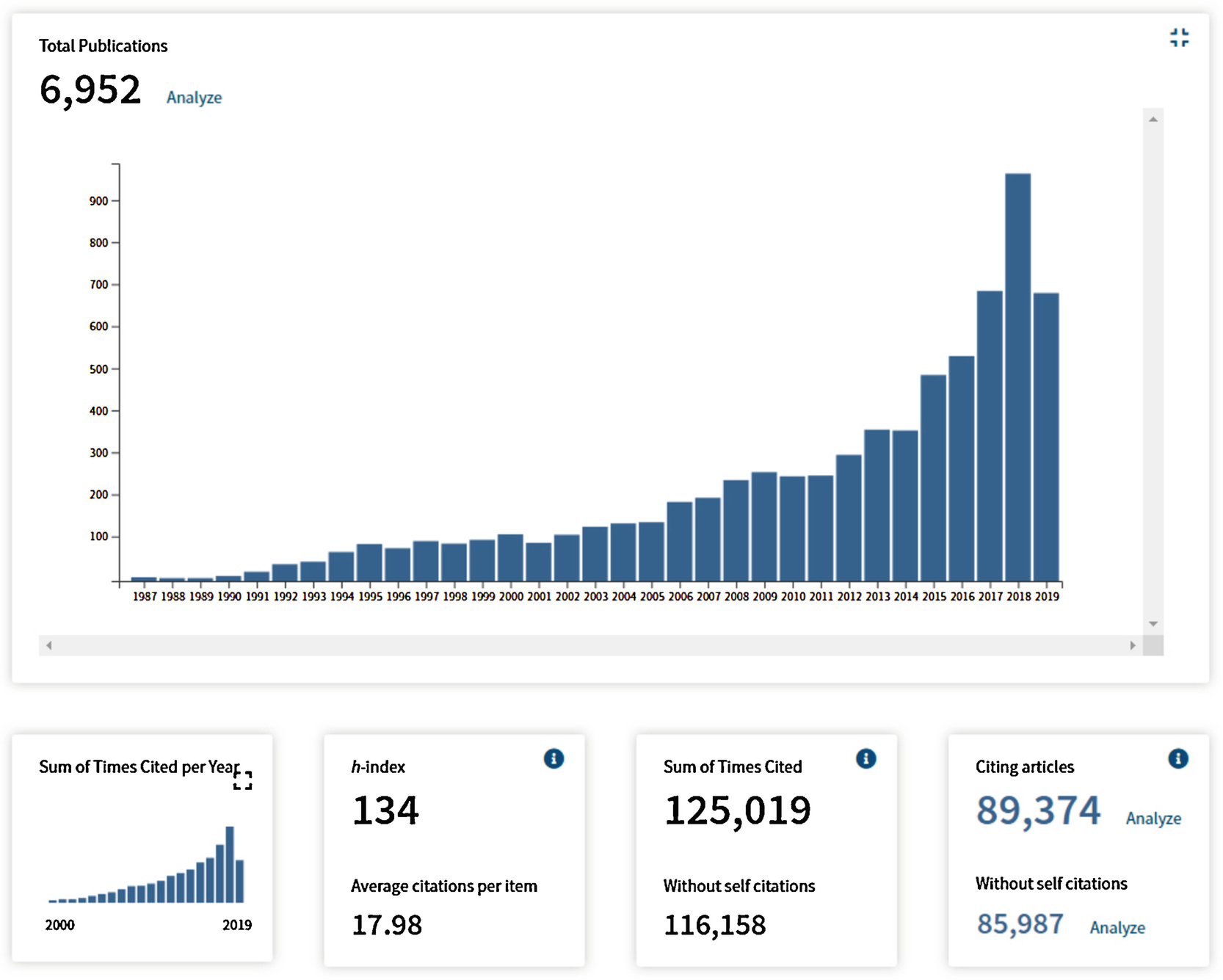1223x980 pixels.
Task: Click the 2006 bar in publications chart
Action: (x=680, y=542)
